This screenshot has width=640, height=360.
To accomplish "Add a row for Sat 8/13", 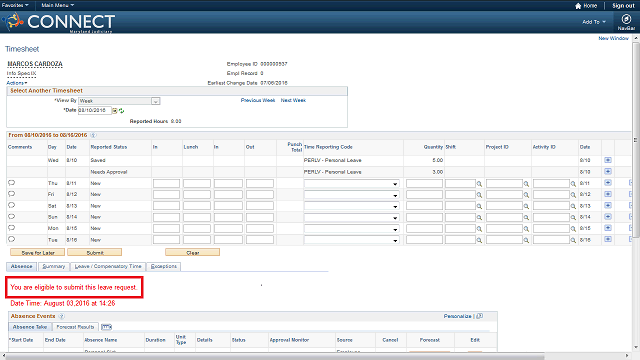I will point(608,205).
